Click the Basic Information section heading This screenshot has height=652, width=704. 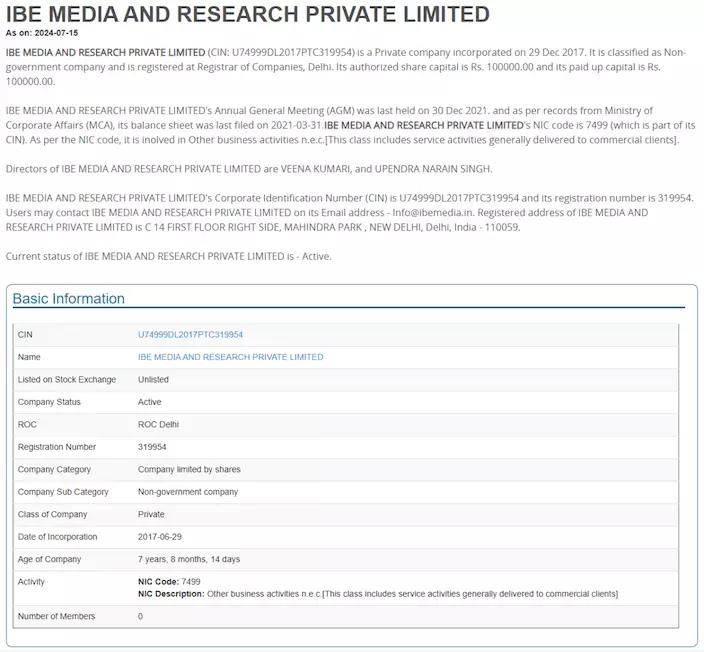69,299
